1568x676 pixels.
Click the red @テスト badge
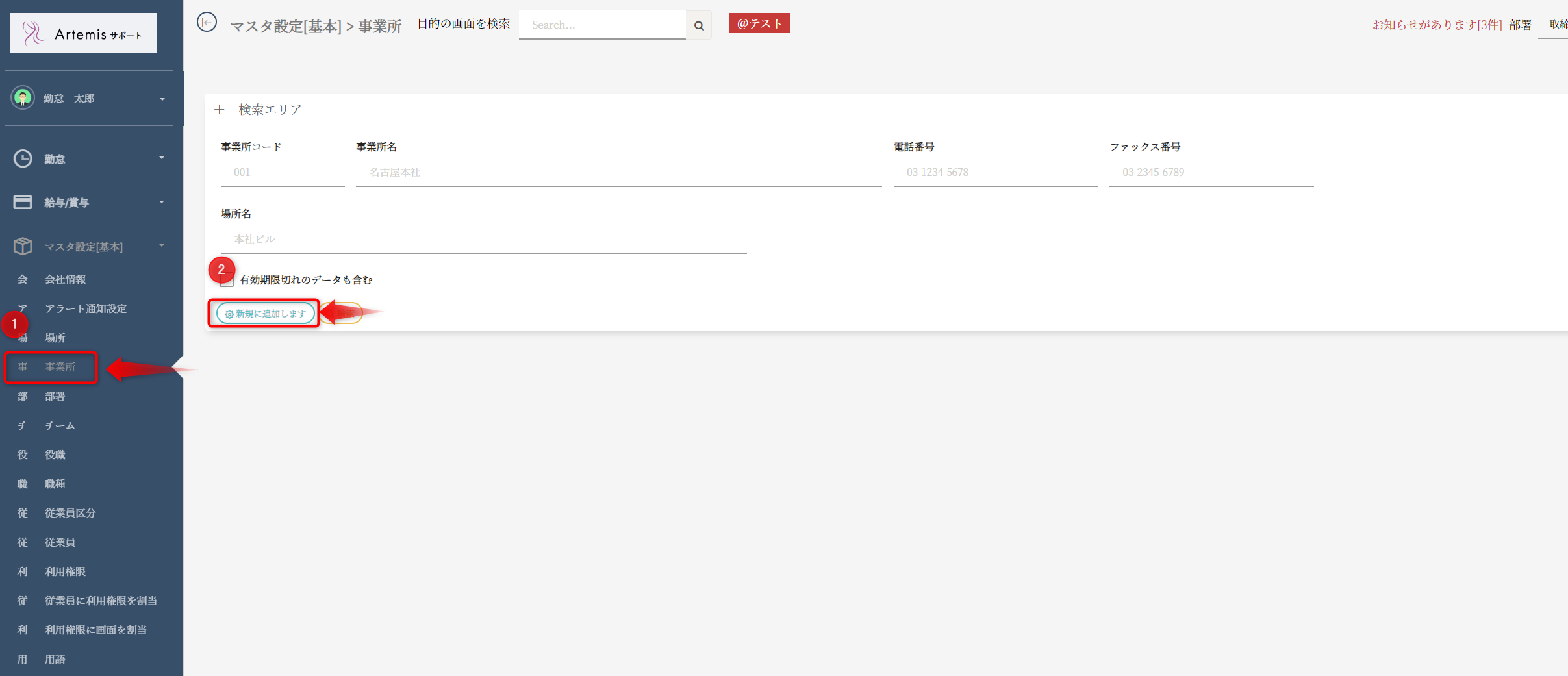[x=759, y=23]
